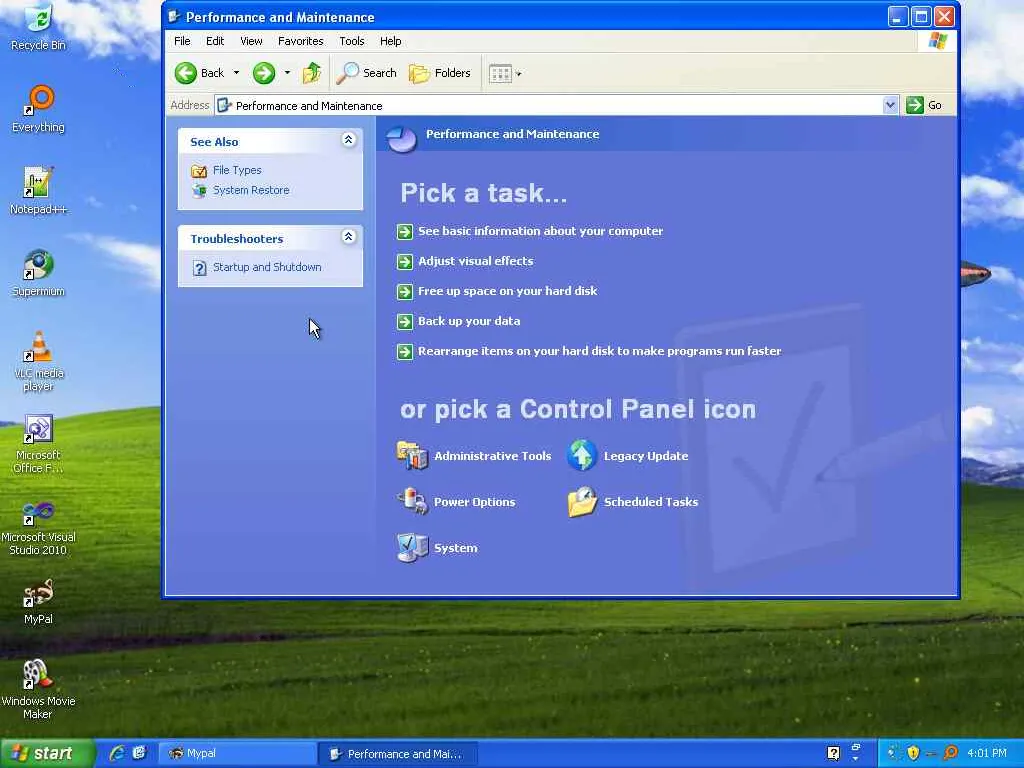
Task: Select Rearrange items on your hard disk task
Action: (x=600, y=351)
